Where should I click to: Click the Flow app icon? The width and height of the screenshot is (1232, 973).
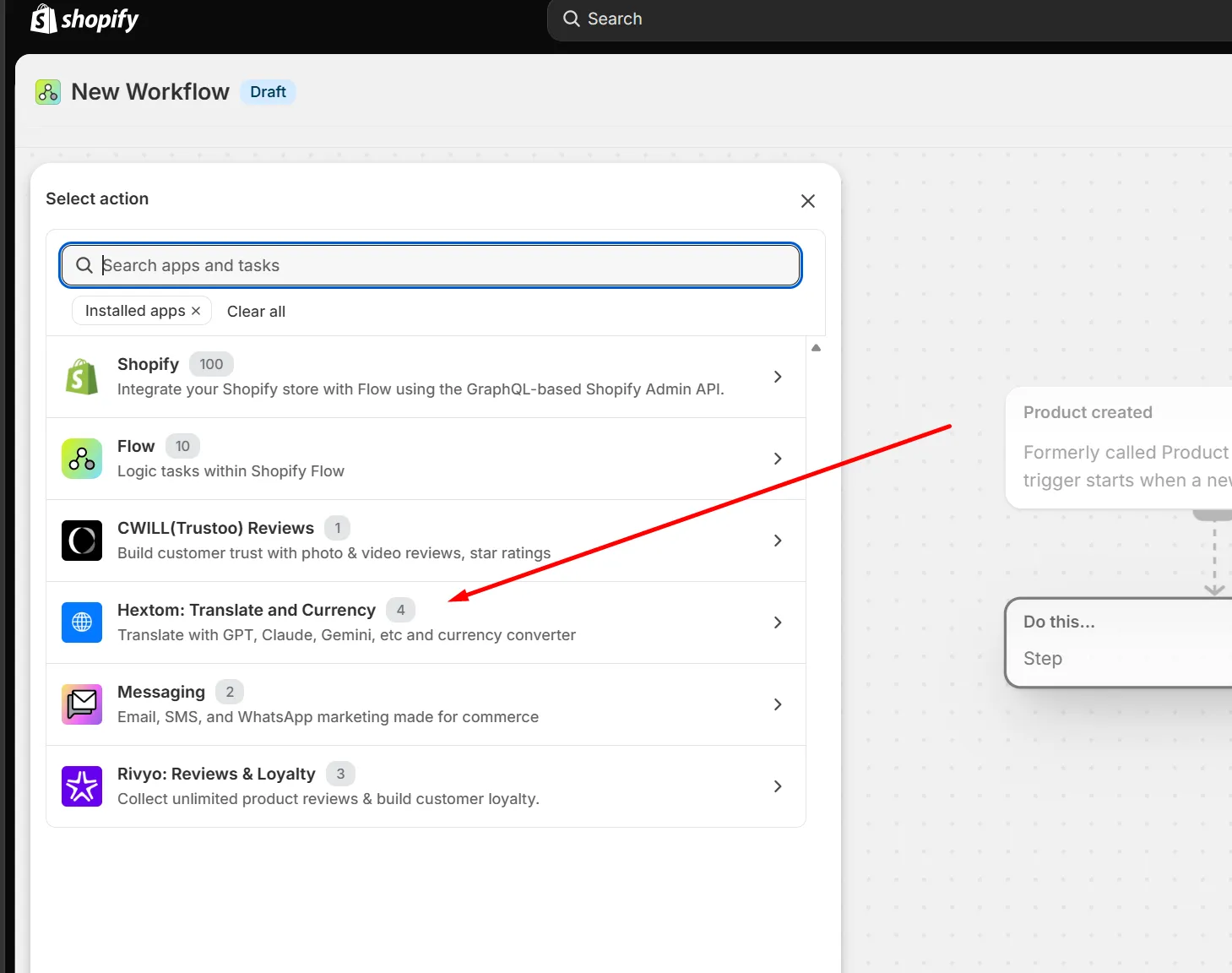pyautogui.click(x=82, y=459)
